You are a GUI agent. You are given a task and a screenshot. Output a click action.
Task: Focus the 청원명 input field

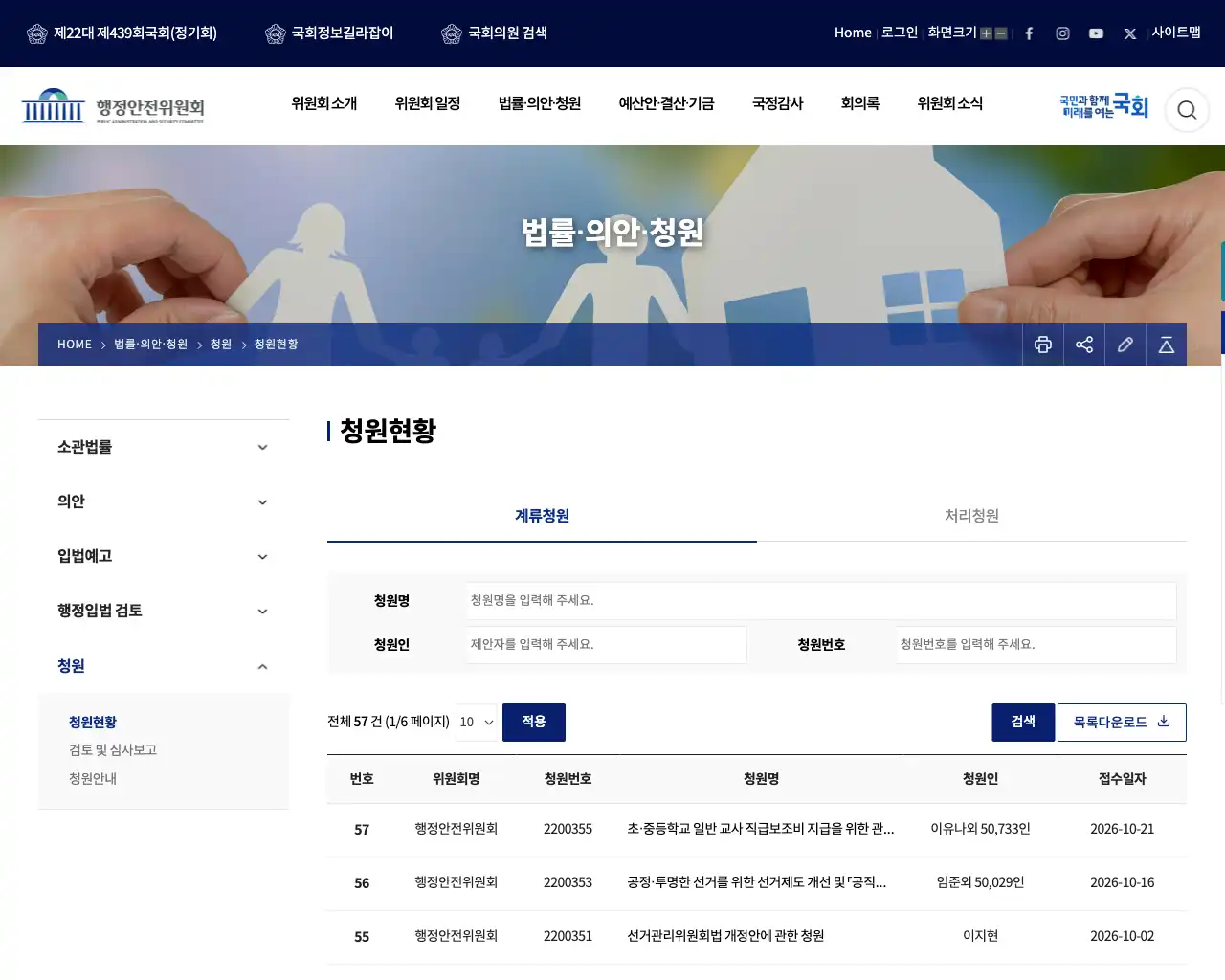pos(821,601)
